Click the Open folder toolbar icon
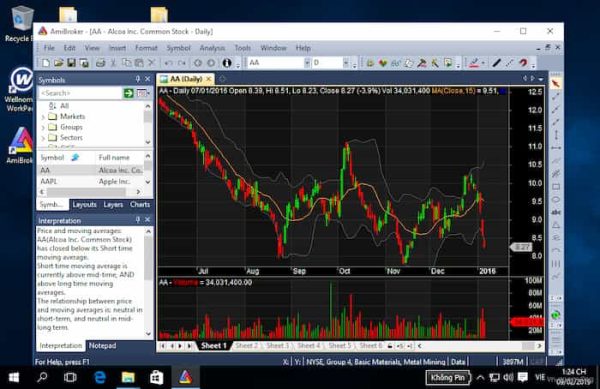 (x=58, y=63)
